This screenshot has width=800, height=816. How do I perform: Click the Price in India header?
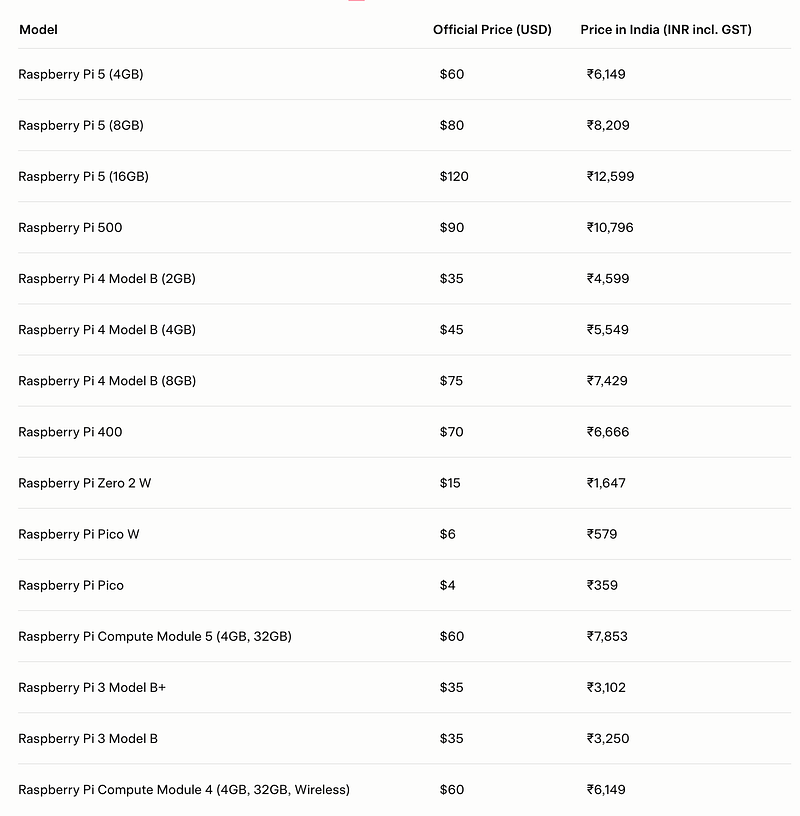666,30
